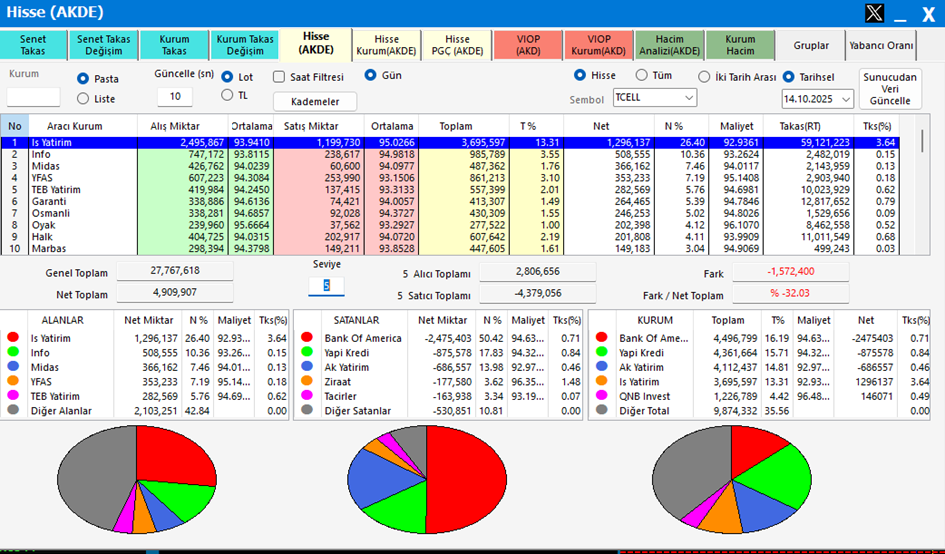
Task: Switch to the Hacim Analizi(AKDE) tab
Action: (670, 45)
